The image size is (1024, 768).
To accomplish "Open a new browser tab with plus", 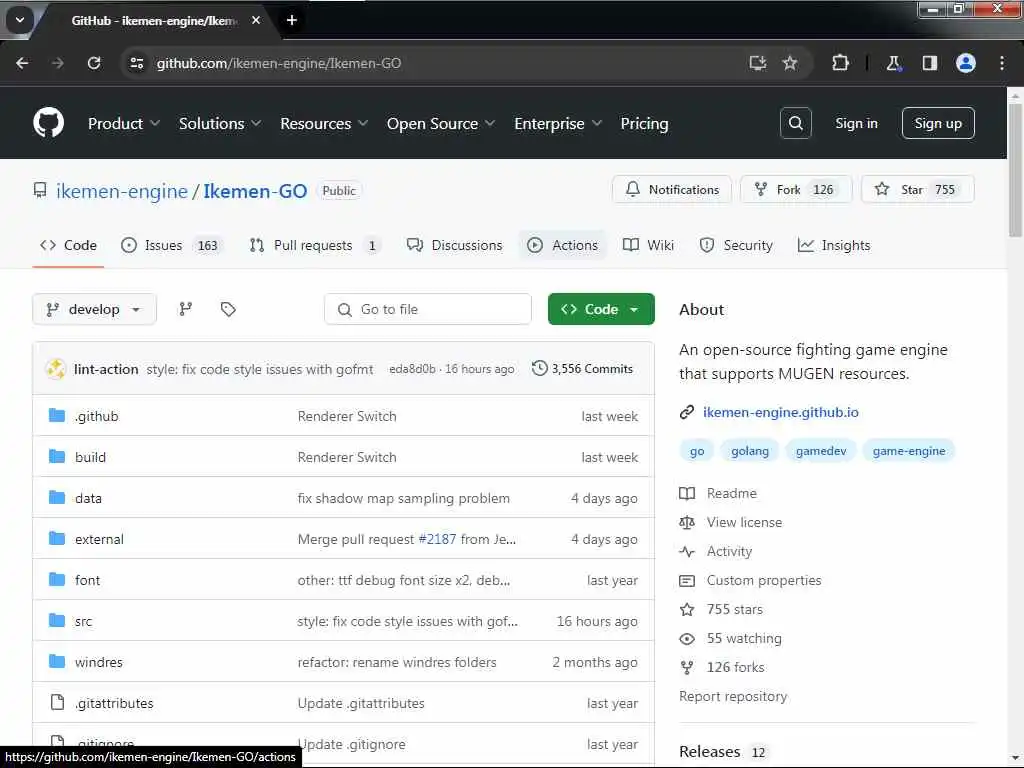I will 292,20.
